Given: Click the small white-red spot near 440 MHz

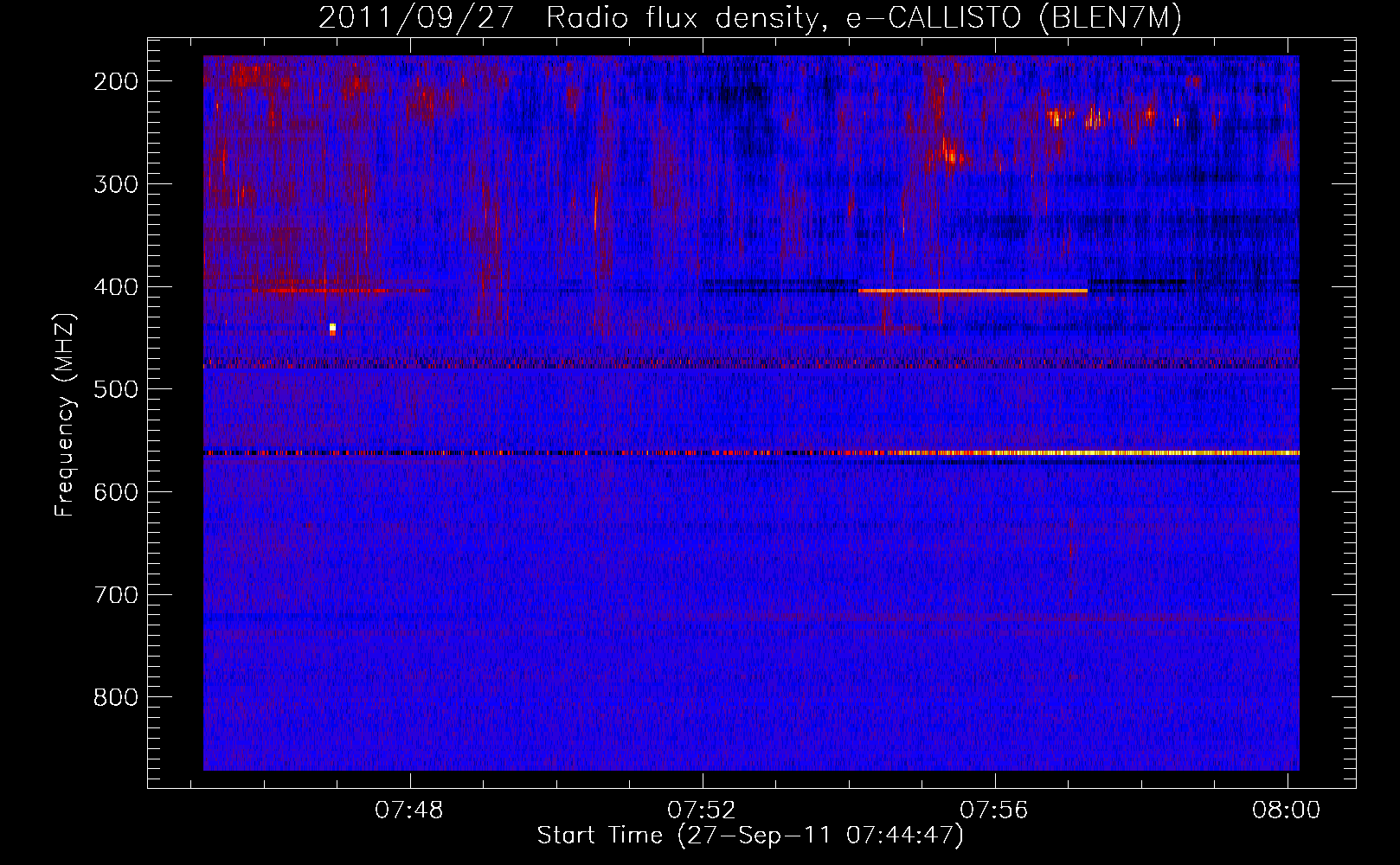Looking at the screenshot, I should (332, 329).
